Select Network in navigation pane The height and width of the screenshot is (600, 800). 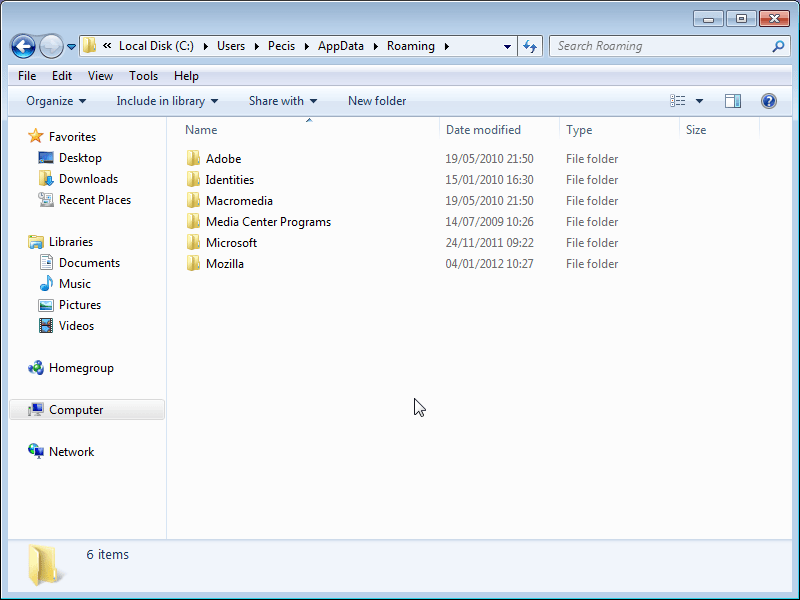[71, 451]
